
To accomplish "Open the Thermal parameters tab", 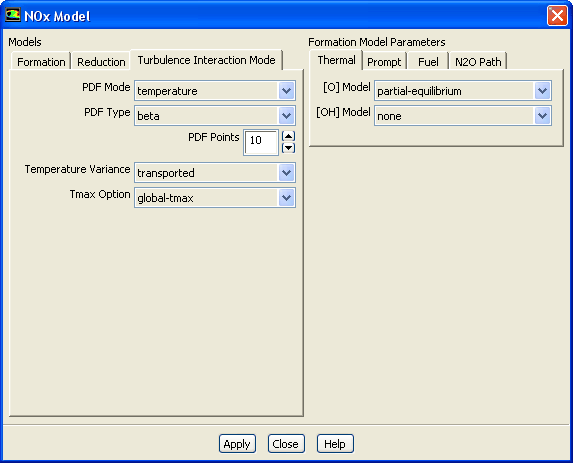I will point(336,60).
